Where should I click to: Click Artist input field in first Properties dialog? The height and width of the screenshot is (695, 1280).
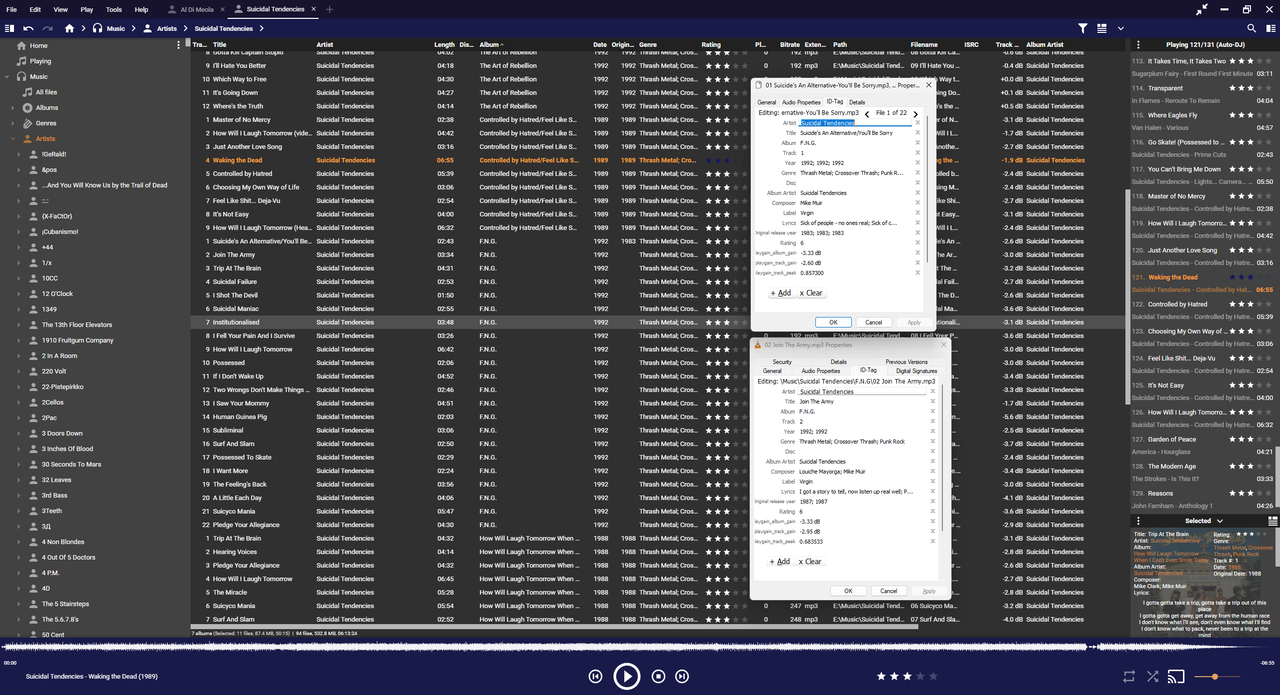point(855,123)
